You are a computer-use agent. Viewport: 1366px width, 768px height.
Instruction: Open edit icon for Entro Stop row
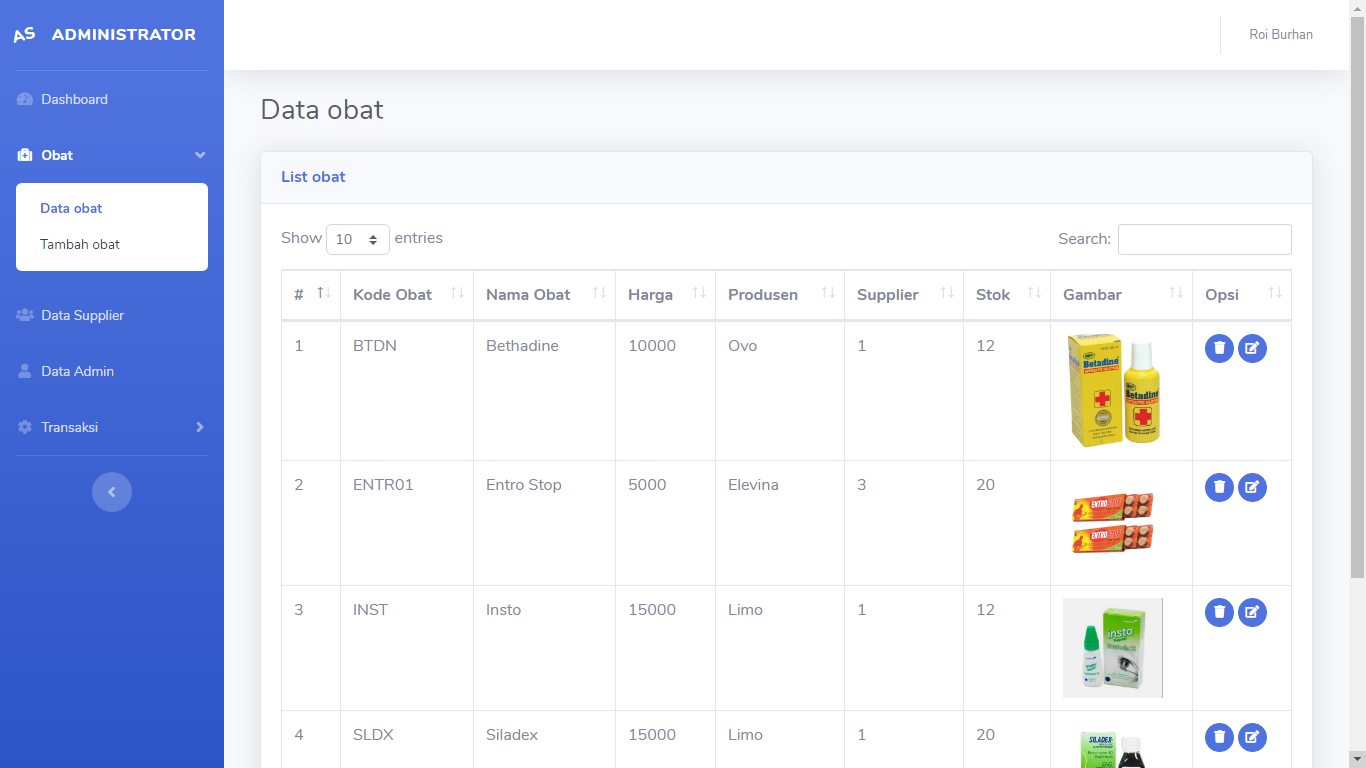click(1252, 487)
